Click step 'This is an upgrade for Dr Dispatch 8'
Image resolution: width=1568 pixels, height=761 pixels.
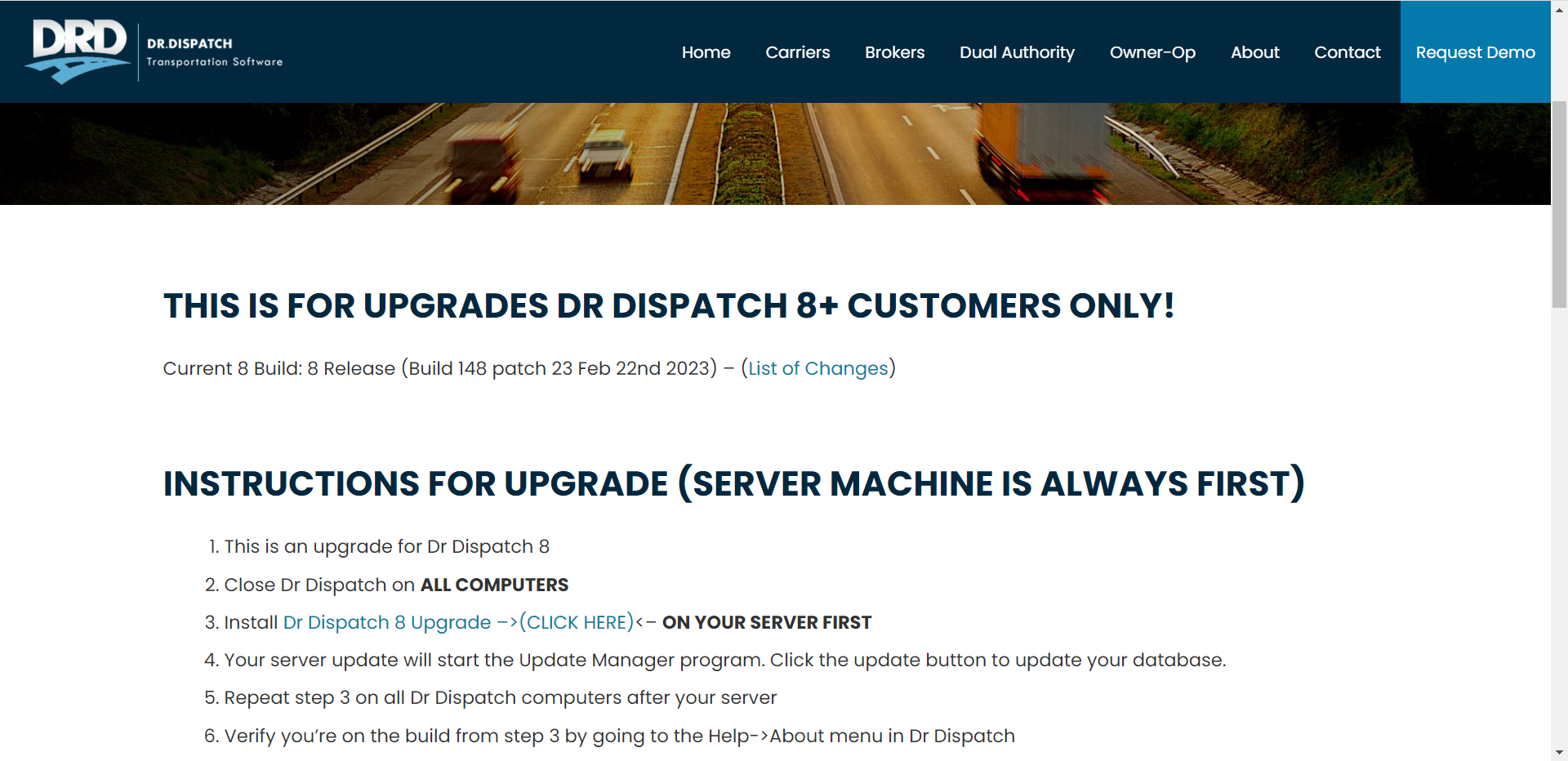[386, 546]
